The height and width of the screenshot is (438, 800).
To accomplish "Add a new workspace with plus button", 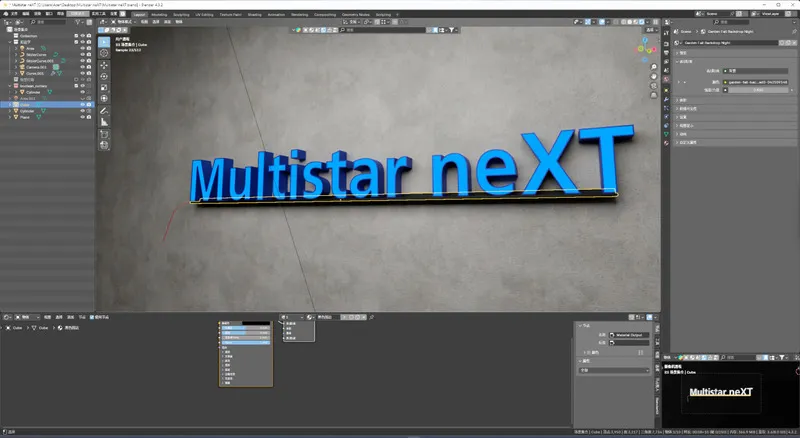I will (397, 15).
